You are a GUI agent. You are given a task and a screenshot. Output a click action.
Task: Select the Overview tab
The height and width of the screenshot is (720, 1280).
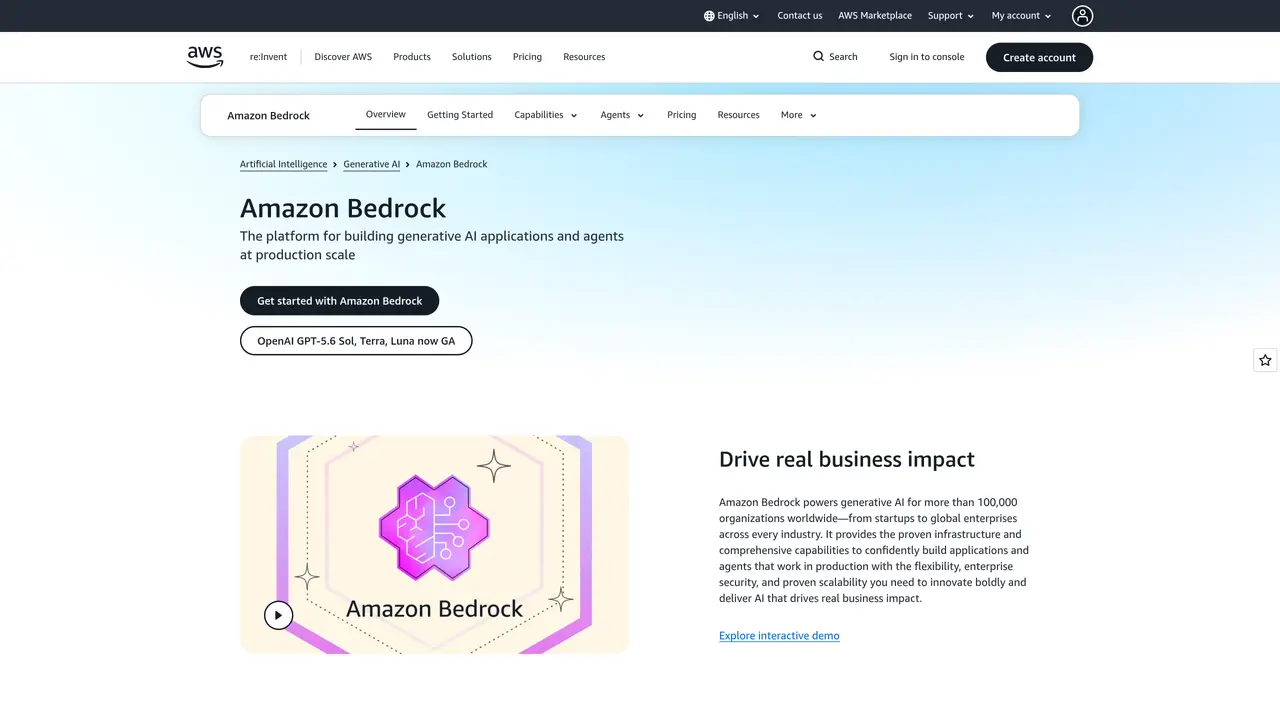[x=386, y=114]
